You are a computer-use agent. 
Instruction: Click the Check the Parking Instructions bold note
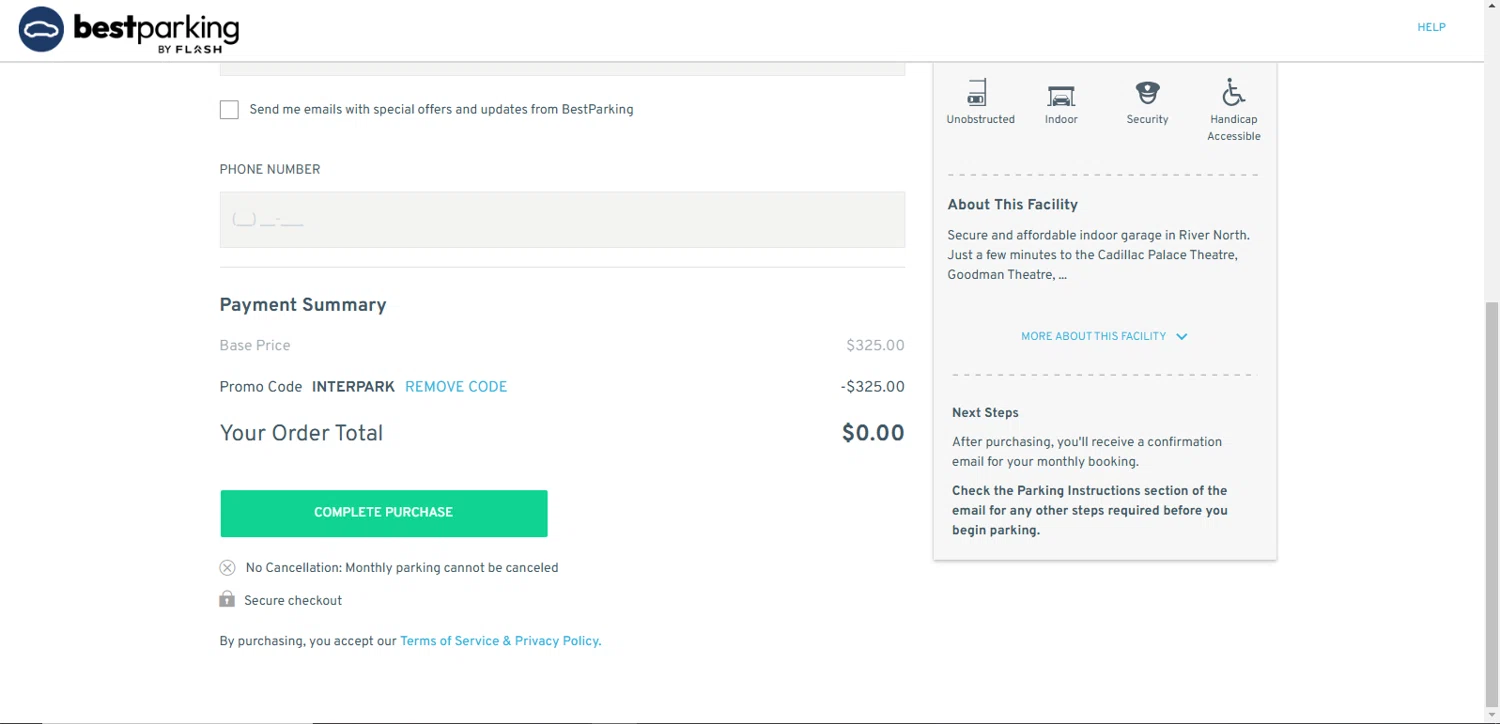tap(1090, 510)
